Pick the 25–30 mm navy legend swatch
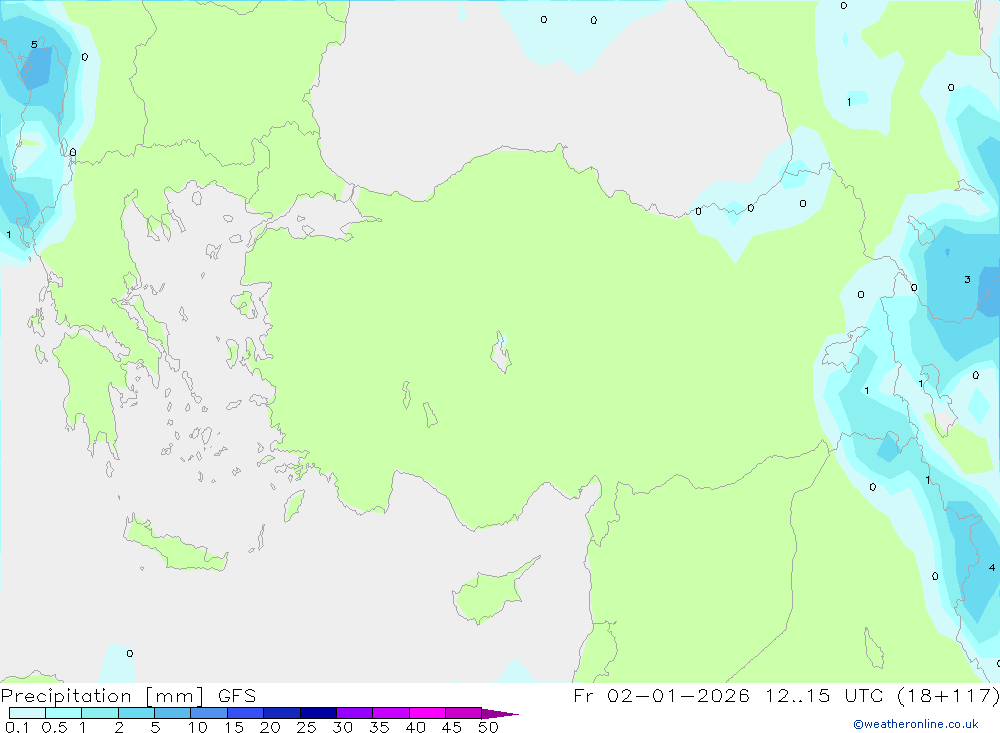Image resolution: width=1000 pixels, height=733 pixels. (318, 713)
